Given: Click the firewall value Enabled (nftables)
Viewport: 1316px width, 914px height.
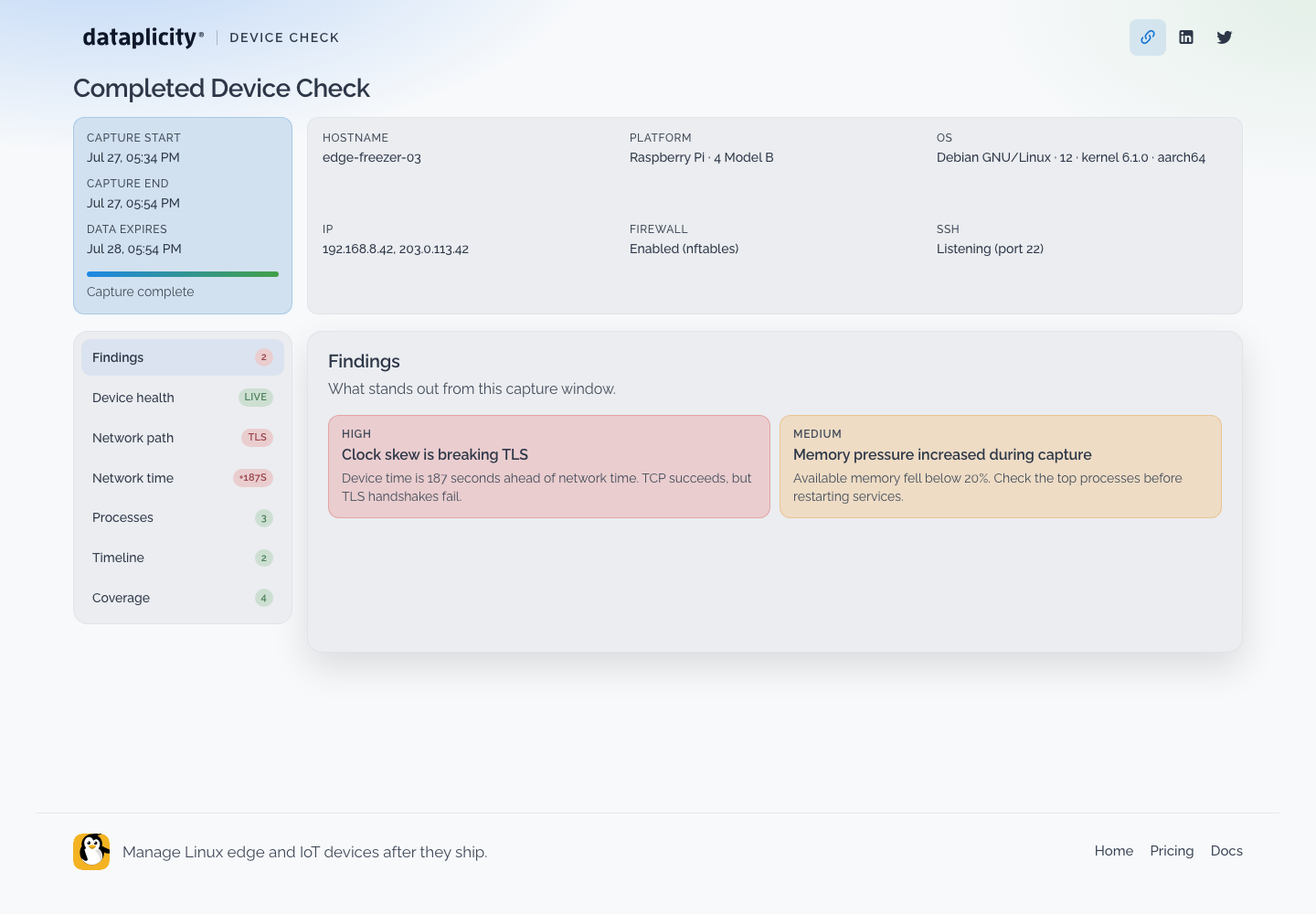Looking at the screenshot, I should coord(685,249).
